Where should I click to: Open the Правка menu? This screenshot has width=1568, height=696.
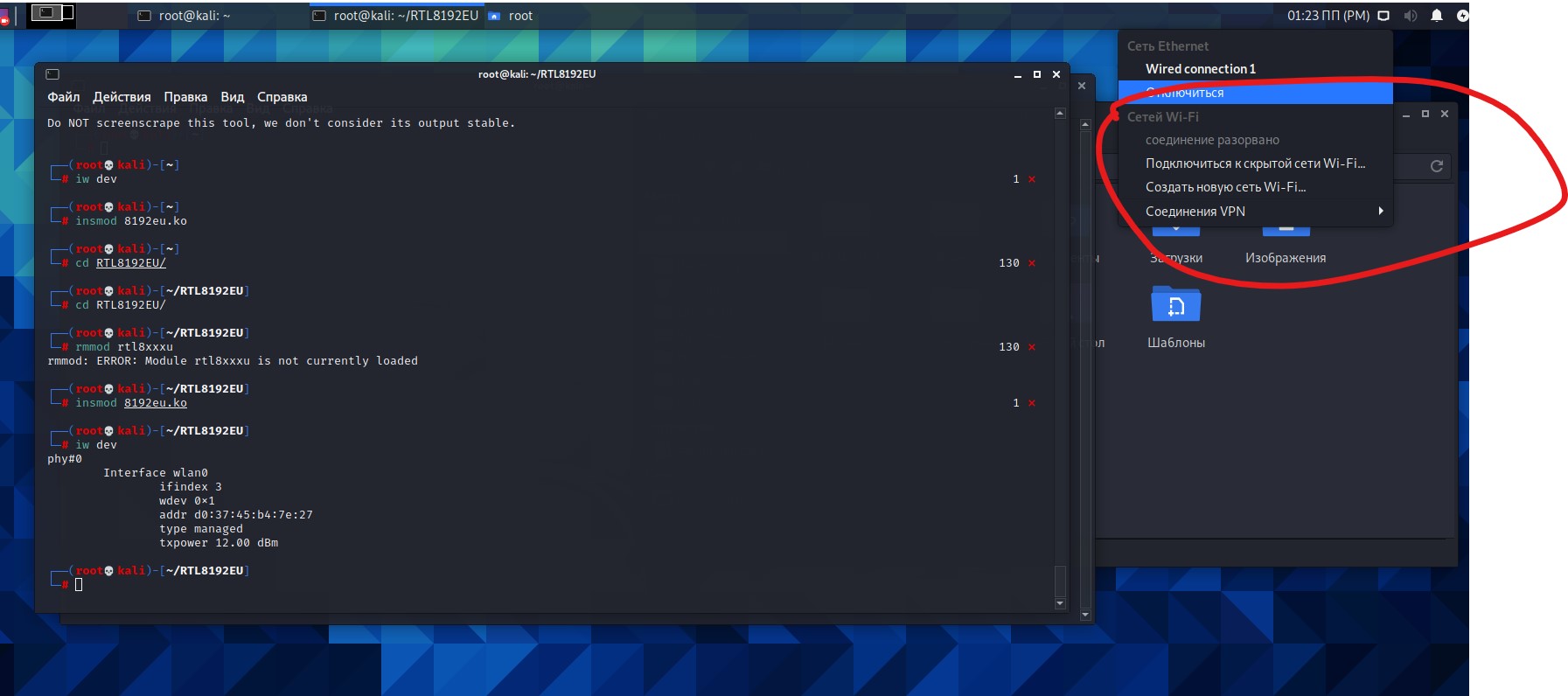point(185,97)
